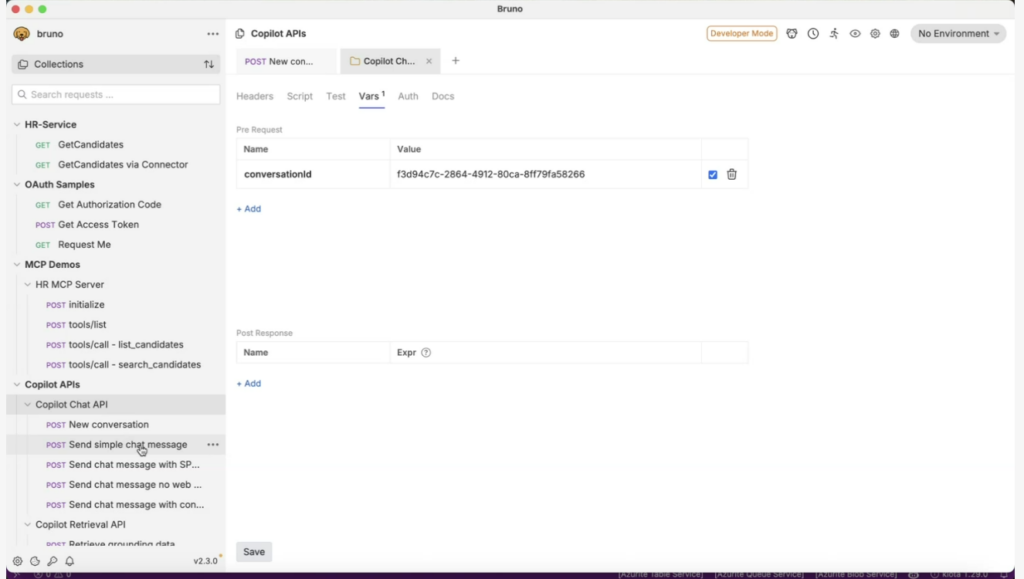Image resolution: width=1024 pixels, height=579 pixels.
Task: Open the No Environment dropdown
Action: point(957,34)
